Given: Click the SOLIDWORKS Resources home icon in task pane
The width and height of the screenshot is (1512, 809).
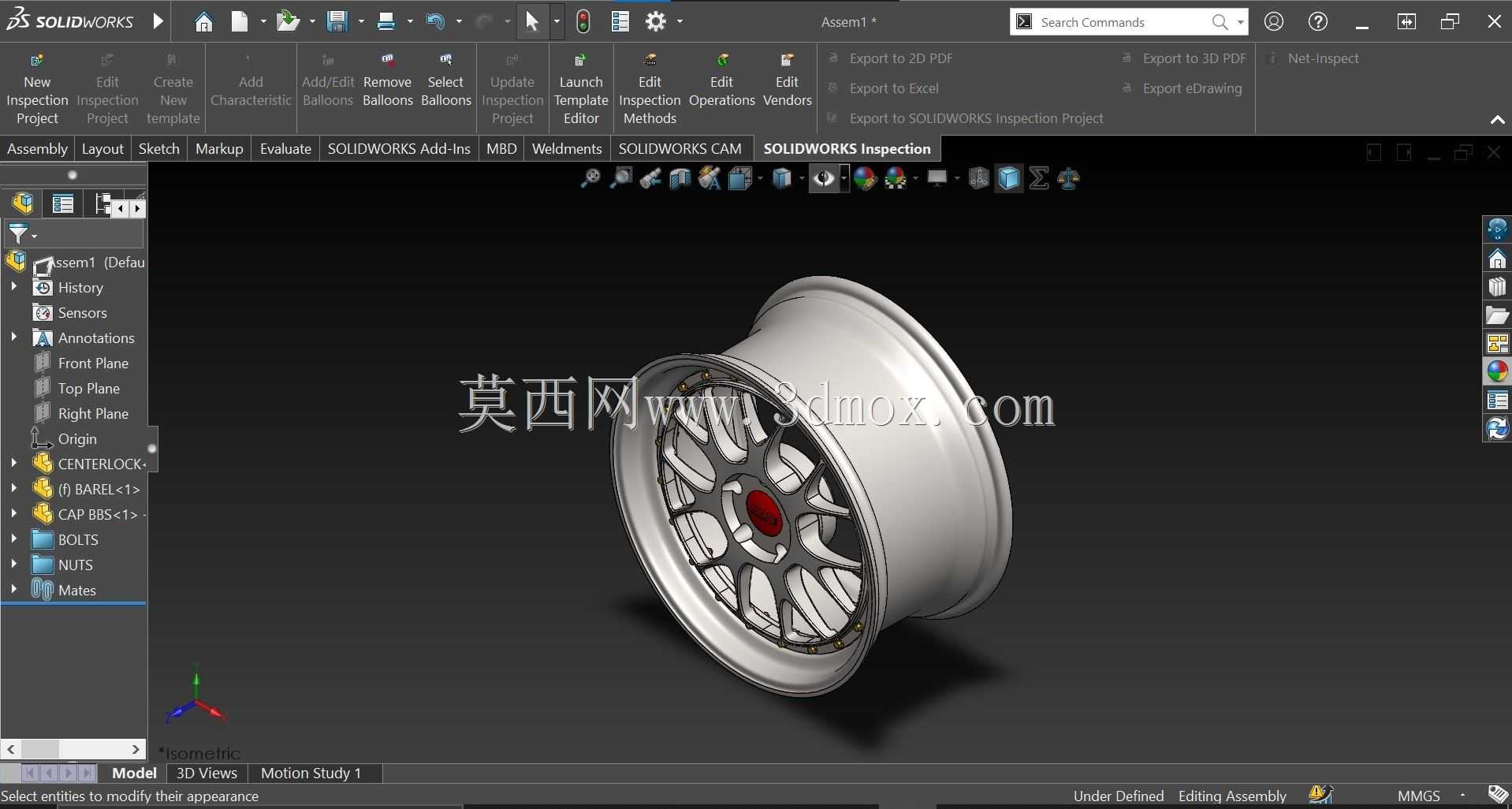Looking at the screenshot, I should tap(1497, 259).
